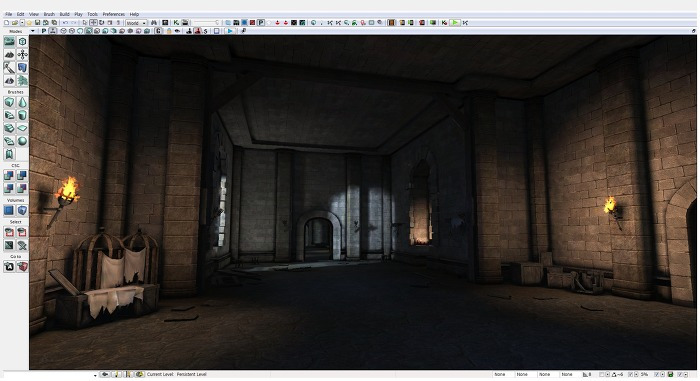Screen dimensions: 700x381
Task: Select the Cube builder brush
Action: [9, 102]
